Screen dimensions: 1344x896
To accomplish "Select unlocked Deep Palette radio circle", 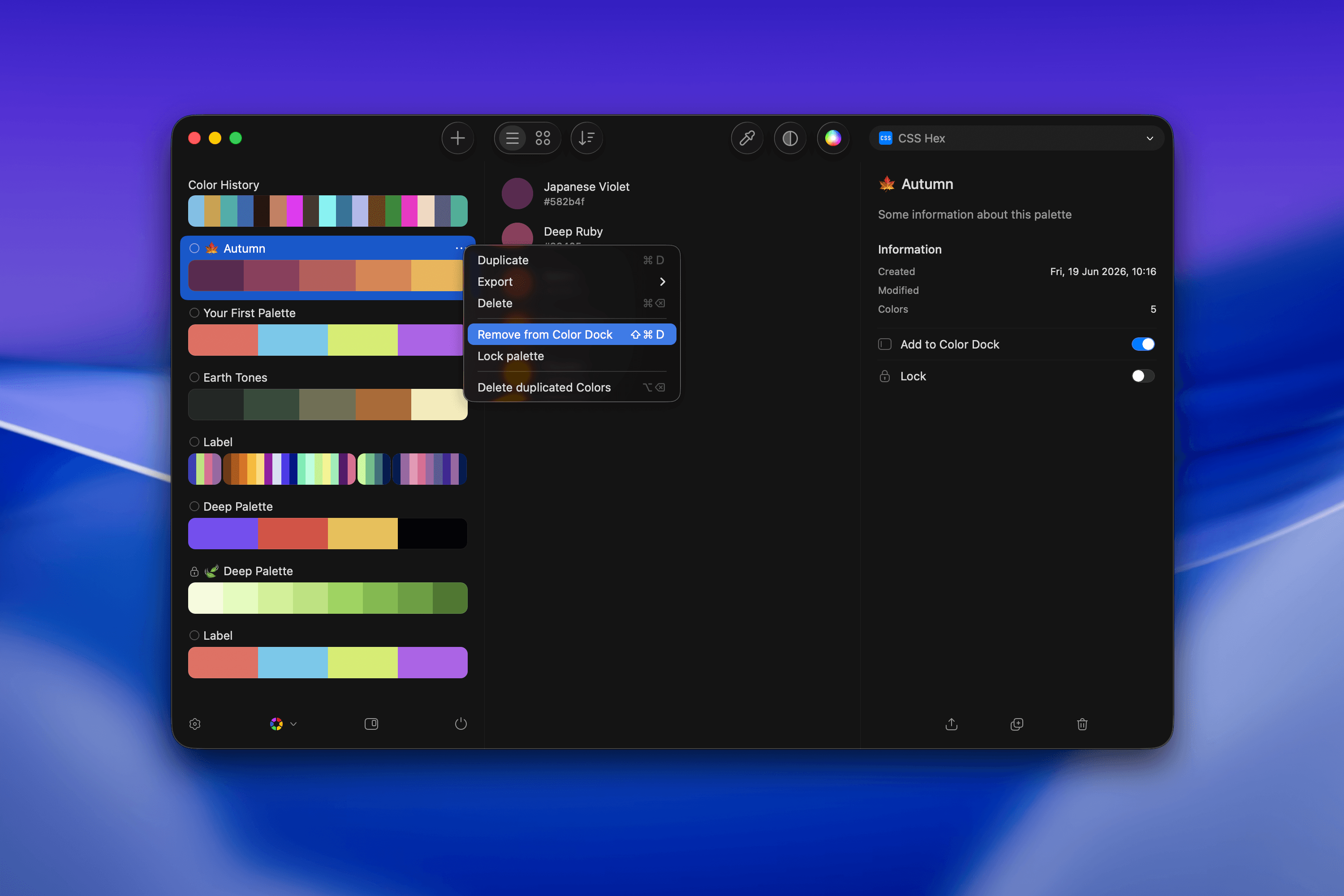I will point(194,506).
